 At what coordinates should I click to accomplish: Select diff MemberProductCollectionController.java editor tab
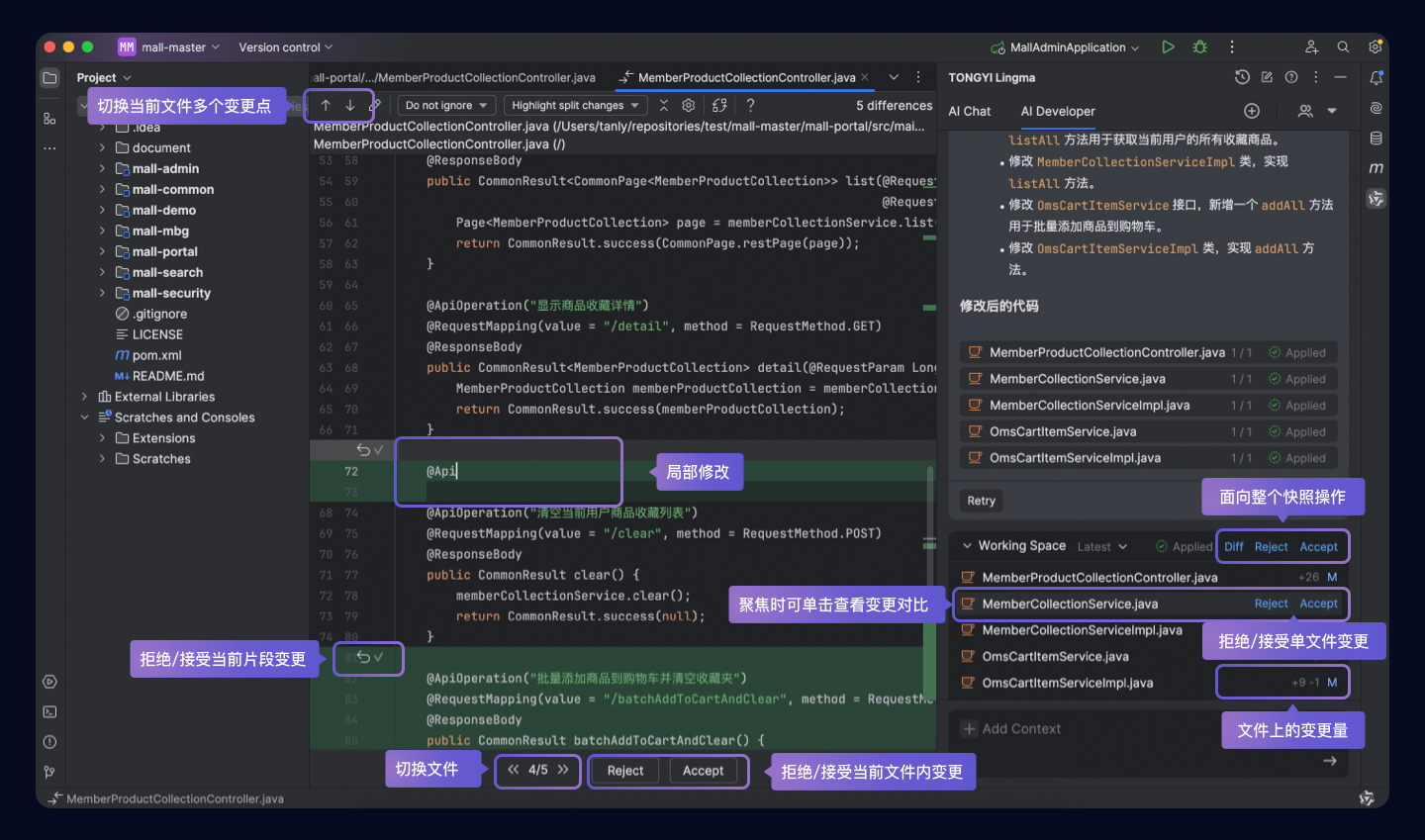pyautogui.click(x=743, y=77)
